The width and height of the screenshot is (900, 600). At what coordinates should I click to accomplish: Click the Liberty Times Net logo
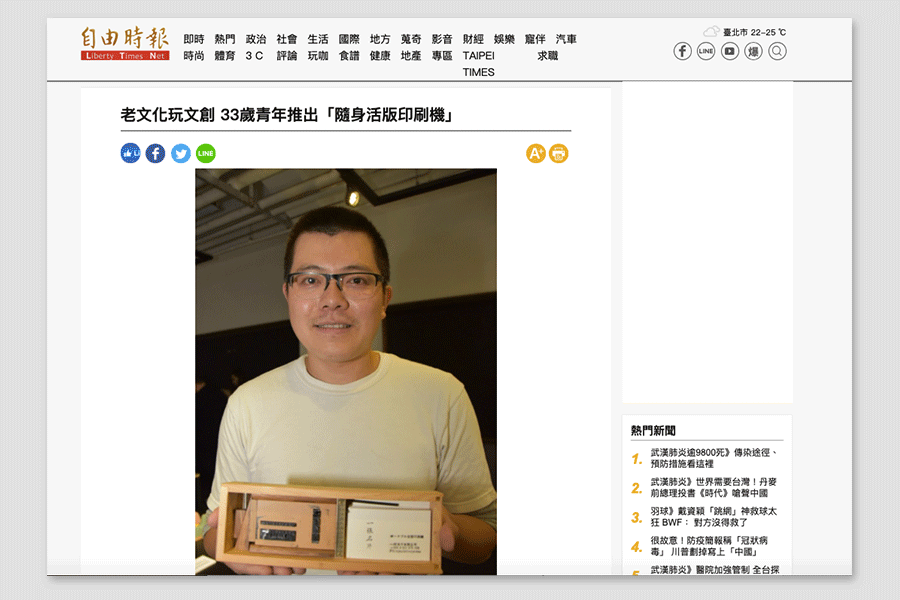[125, 43]
